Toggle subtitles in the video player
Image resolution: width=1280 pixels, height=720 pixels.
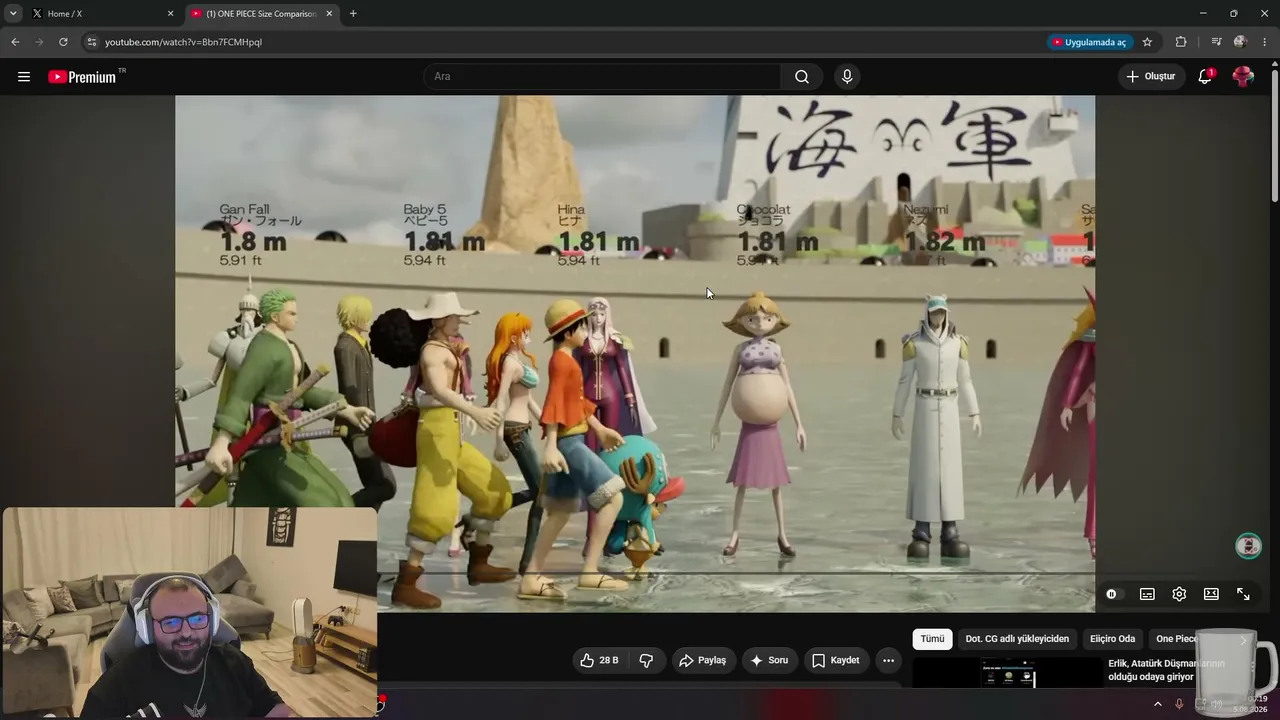click(1147, 594)
